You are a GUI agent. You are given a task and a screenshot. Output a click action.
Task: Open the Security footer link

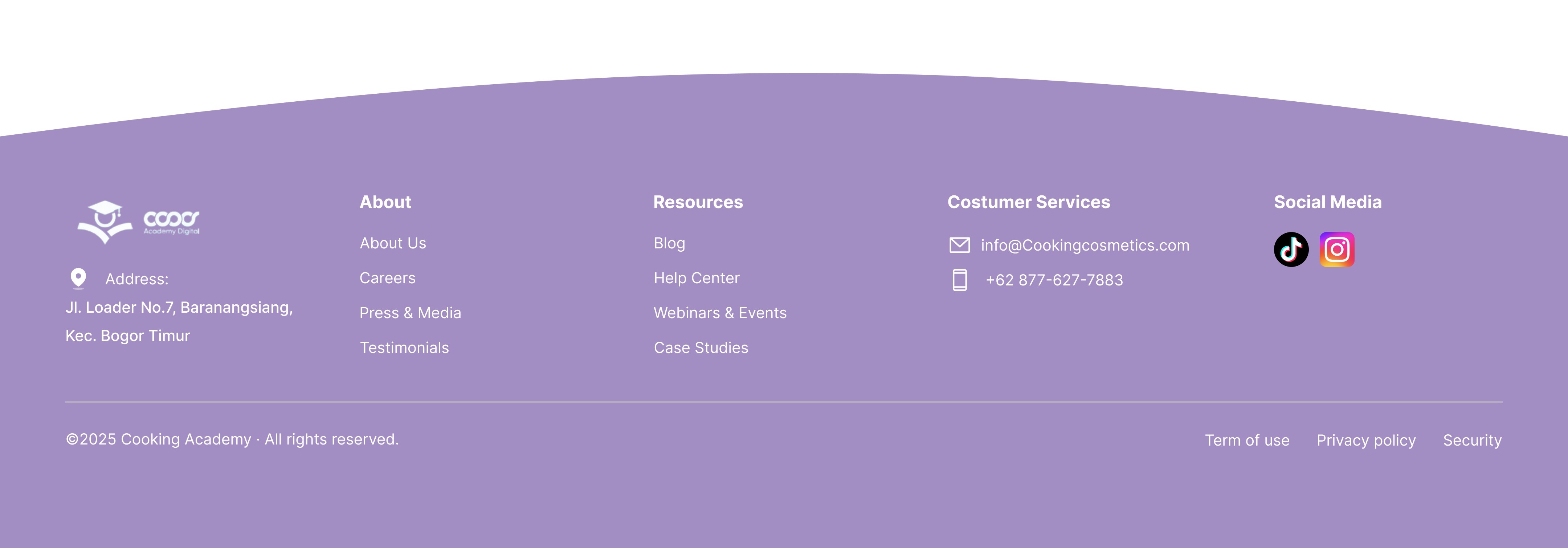1472,440
